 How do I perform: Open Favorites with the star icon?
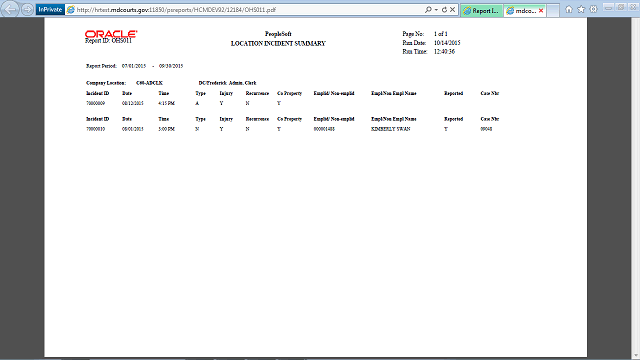click(581, 9)
